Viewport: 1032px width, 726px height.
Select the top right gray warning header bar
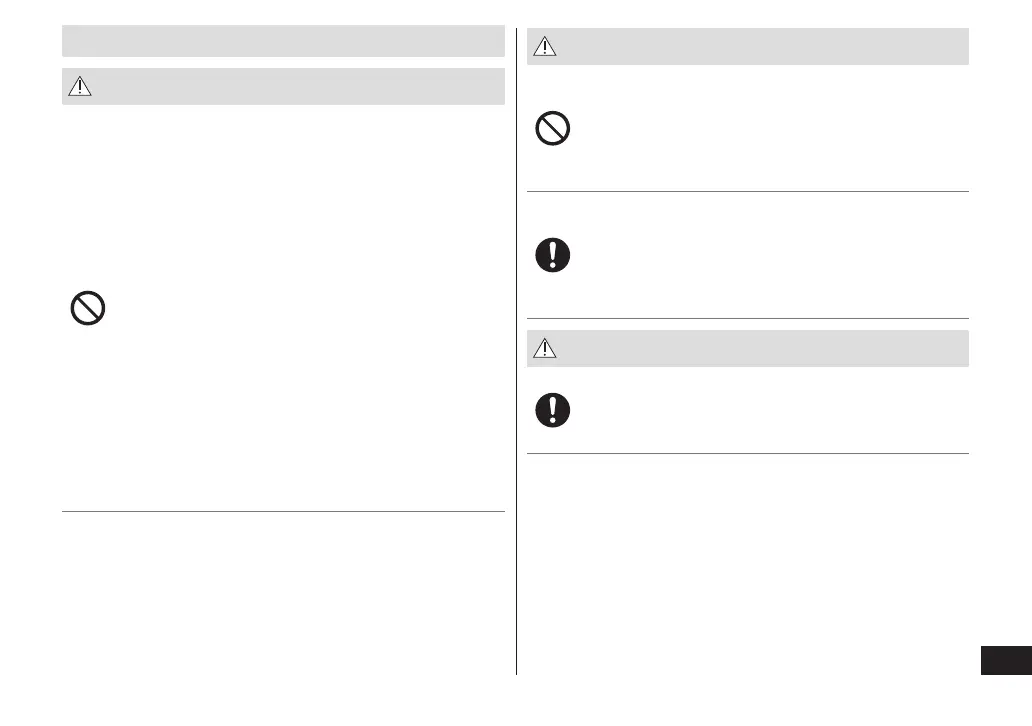[760, 46]
